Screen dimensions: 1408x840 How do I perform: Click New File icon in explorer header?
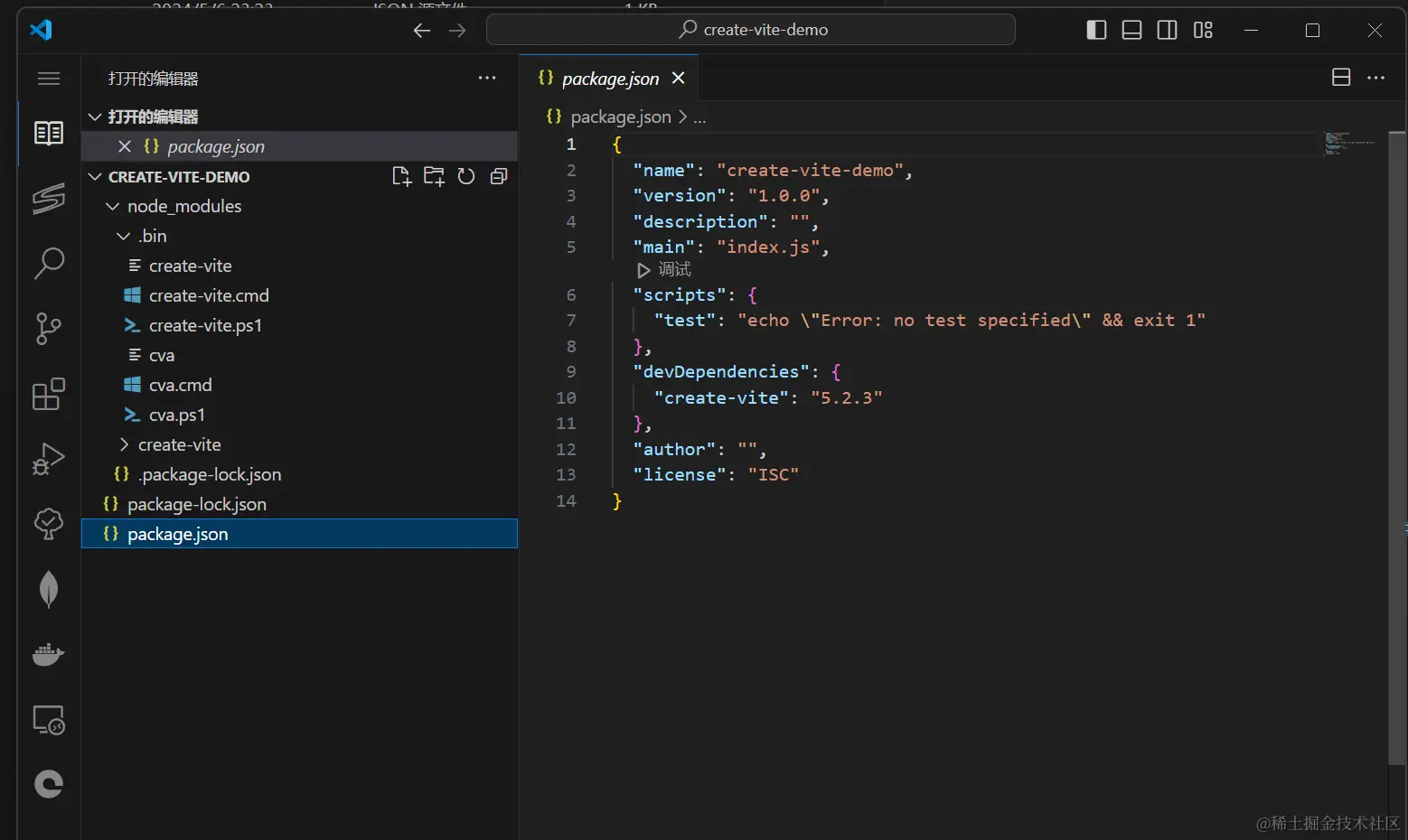(x=401, y=176)
